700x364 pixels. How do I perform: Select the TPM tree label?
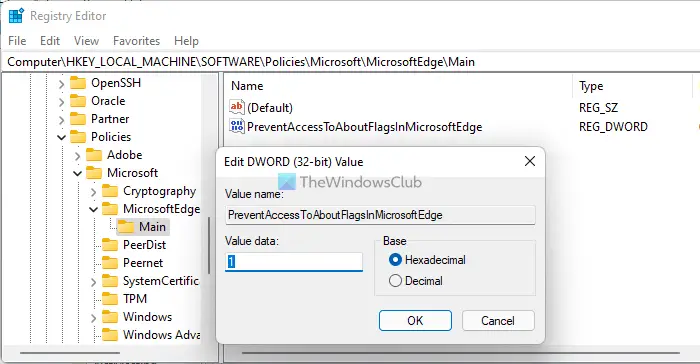(135, 299)
